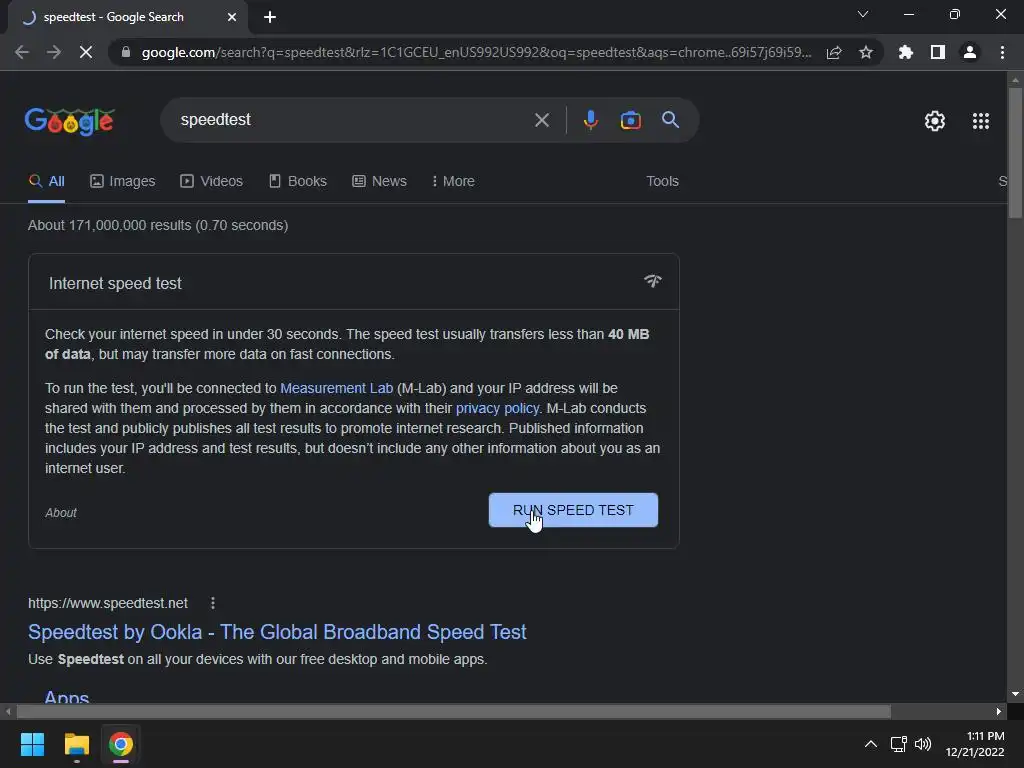Open the network status tray icon
This screenshot has height=768, width=1024.
pyautogui.click(x=899, y=744)
